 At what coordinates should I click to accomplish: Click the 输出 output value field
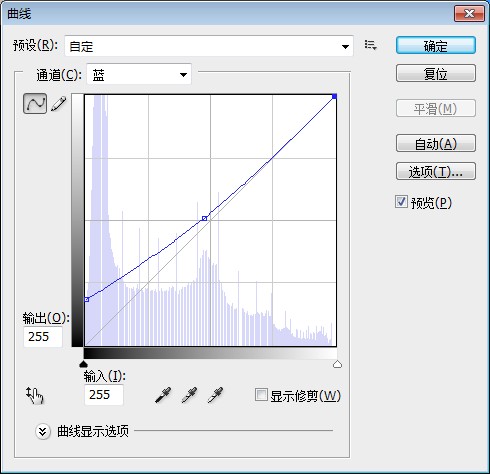(43, 337)
